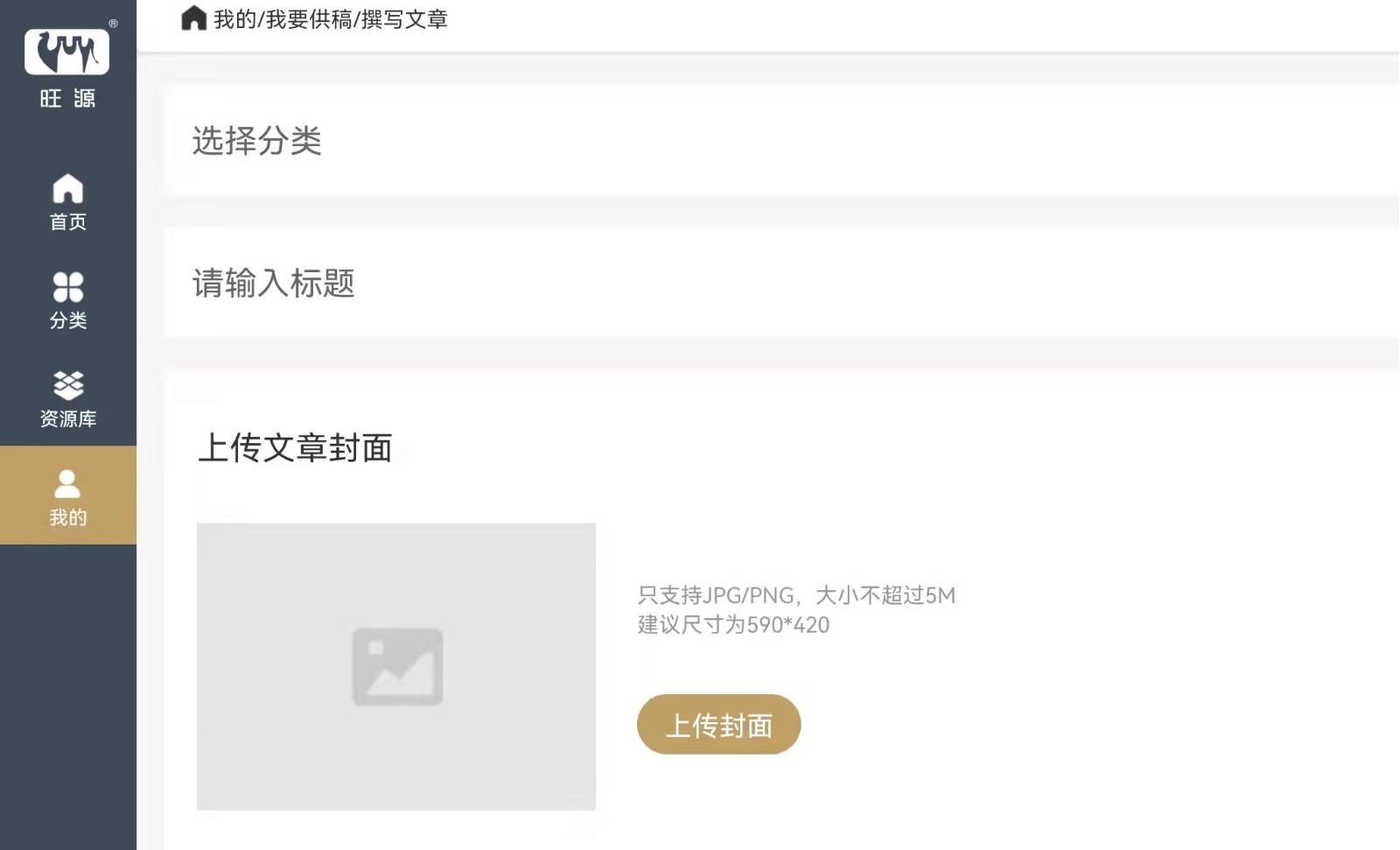Focus the 请输入标题 title field
Screen dimensions: 1400x850
[781, 283]
